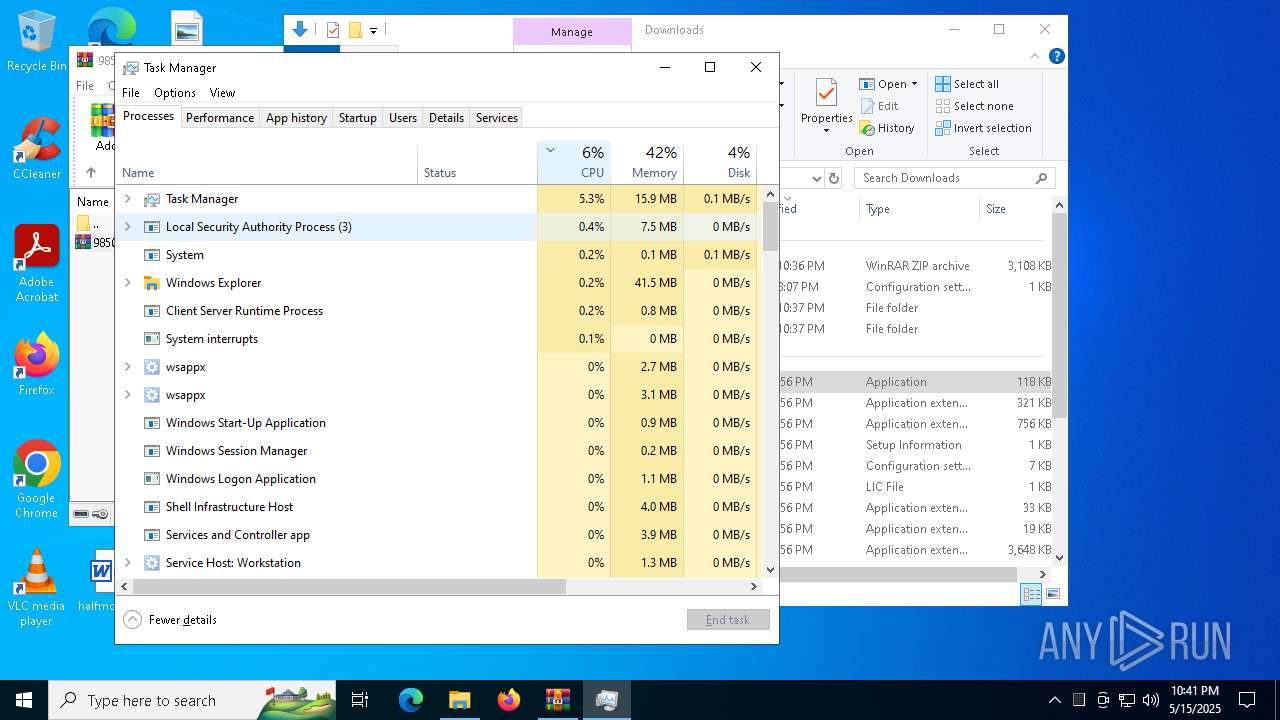
Task: Click the End task button
Action: pyautogui.click(x=728, y=620)
